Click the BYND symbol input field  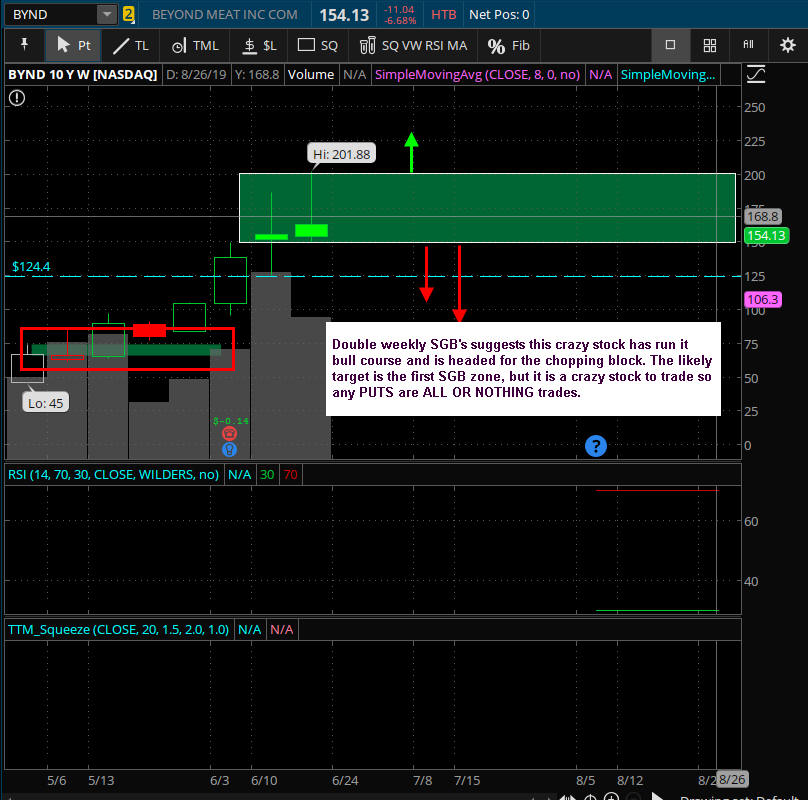pyautogui.click(x=52, y=14)
